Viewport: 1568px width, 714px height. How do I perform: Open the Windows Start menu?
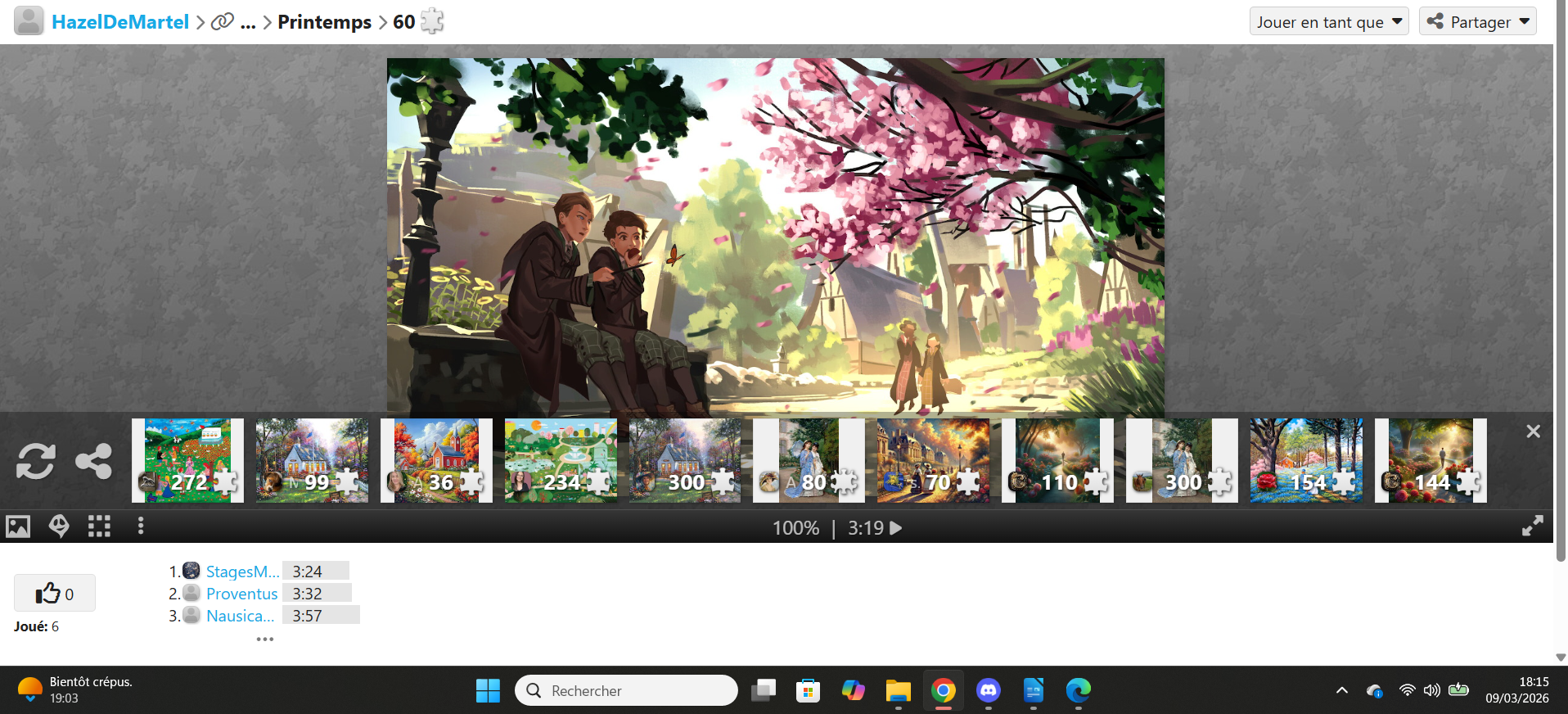tap(488, 690)
